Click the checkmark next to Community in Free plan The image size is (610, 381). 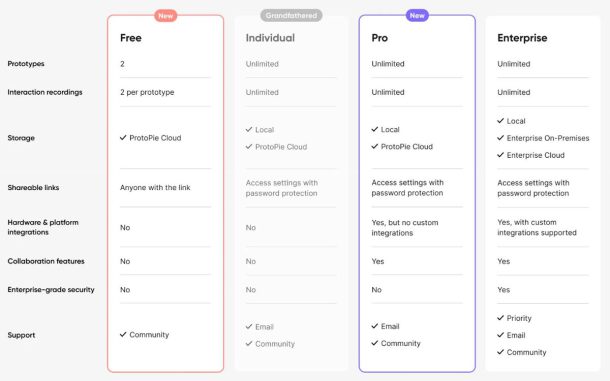pos(123,335)
